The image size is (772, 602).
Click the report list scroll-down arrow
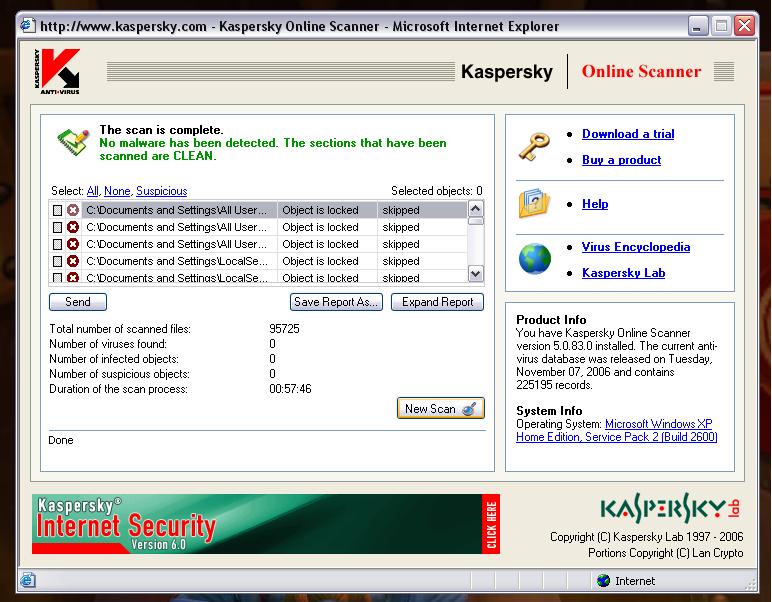coord(476,274)
